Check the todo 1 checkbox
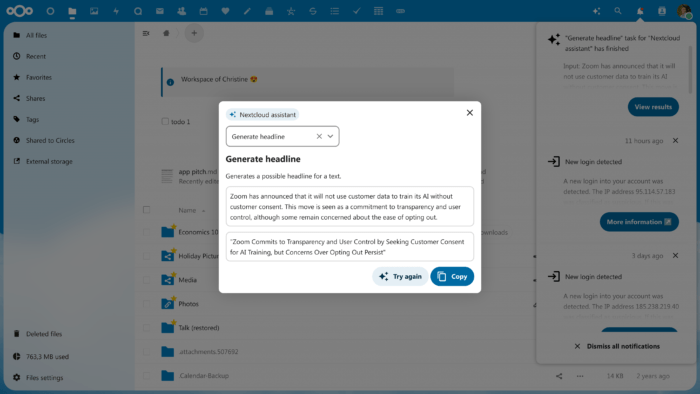The width and height of the screenshot is (700, 394). tap(165, 121)
